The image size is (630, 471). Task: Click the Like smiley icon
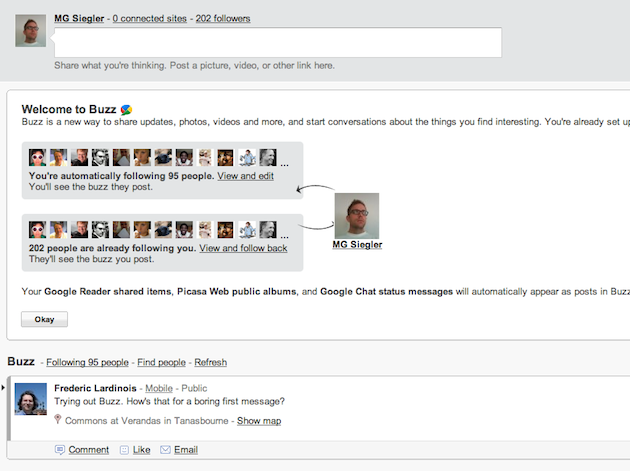pyautogui.click(x=124, y=450)
